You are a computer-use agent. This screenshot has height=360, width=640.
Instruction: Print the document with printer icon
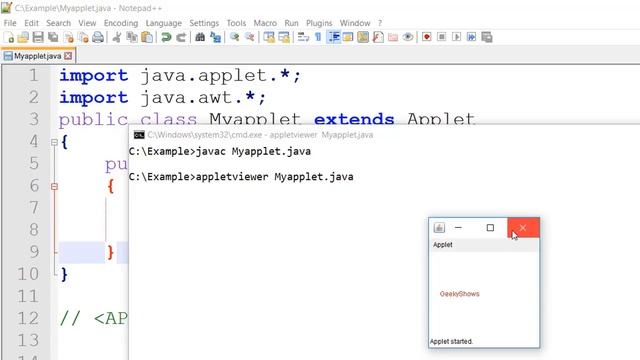(x=98, y=38)
